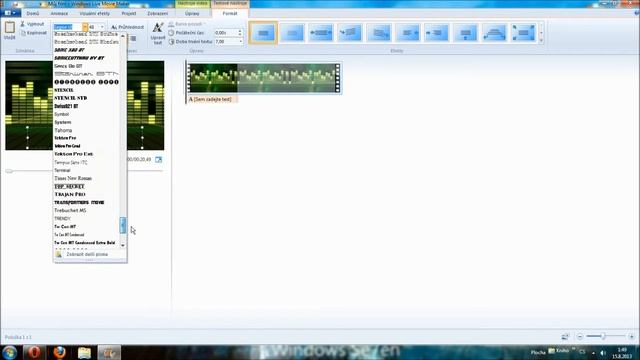The image size is (640, 360).
Task: Open Barva pozadí background color dropdown
Action: click(x=187, y=24)
